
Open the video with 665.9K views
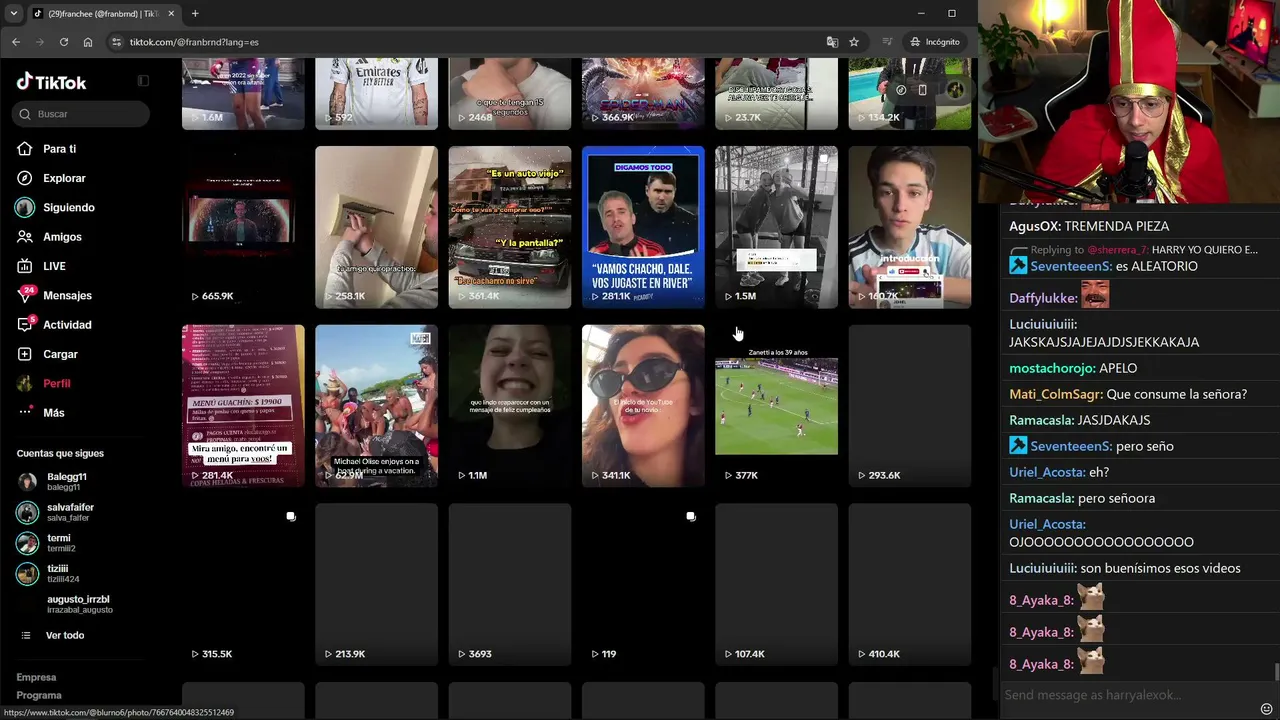point(243,227)
